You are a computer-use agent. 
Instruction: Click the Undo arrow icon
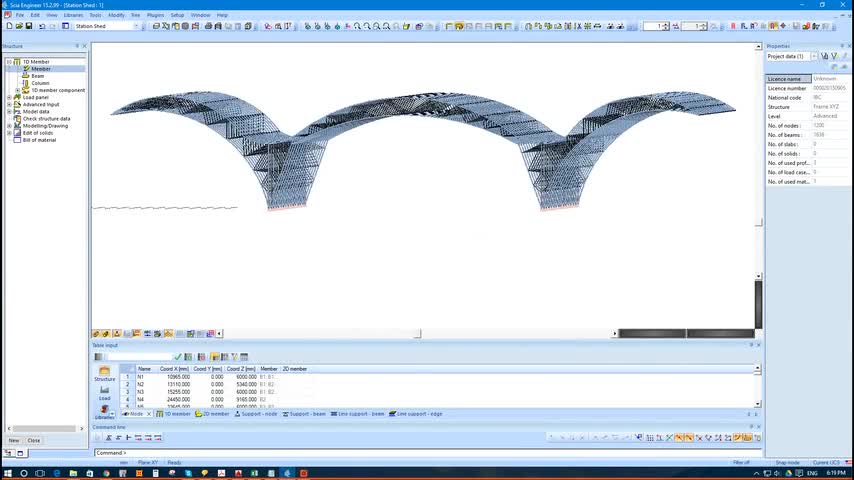(42, 26)
